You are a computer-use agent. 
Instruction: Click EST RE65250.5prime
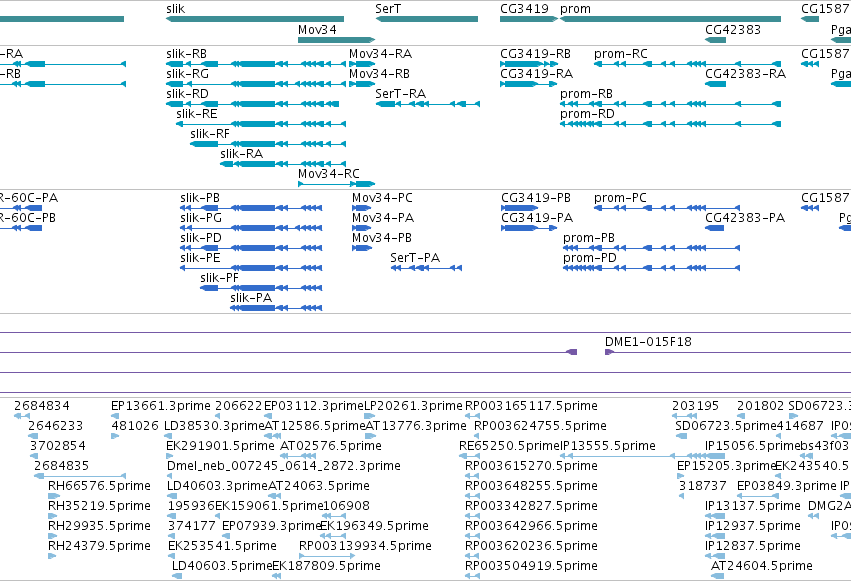click(x=510, y=446)
